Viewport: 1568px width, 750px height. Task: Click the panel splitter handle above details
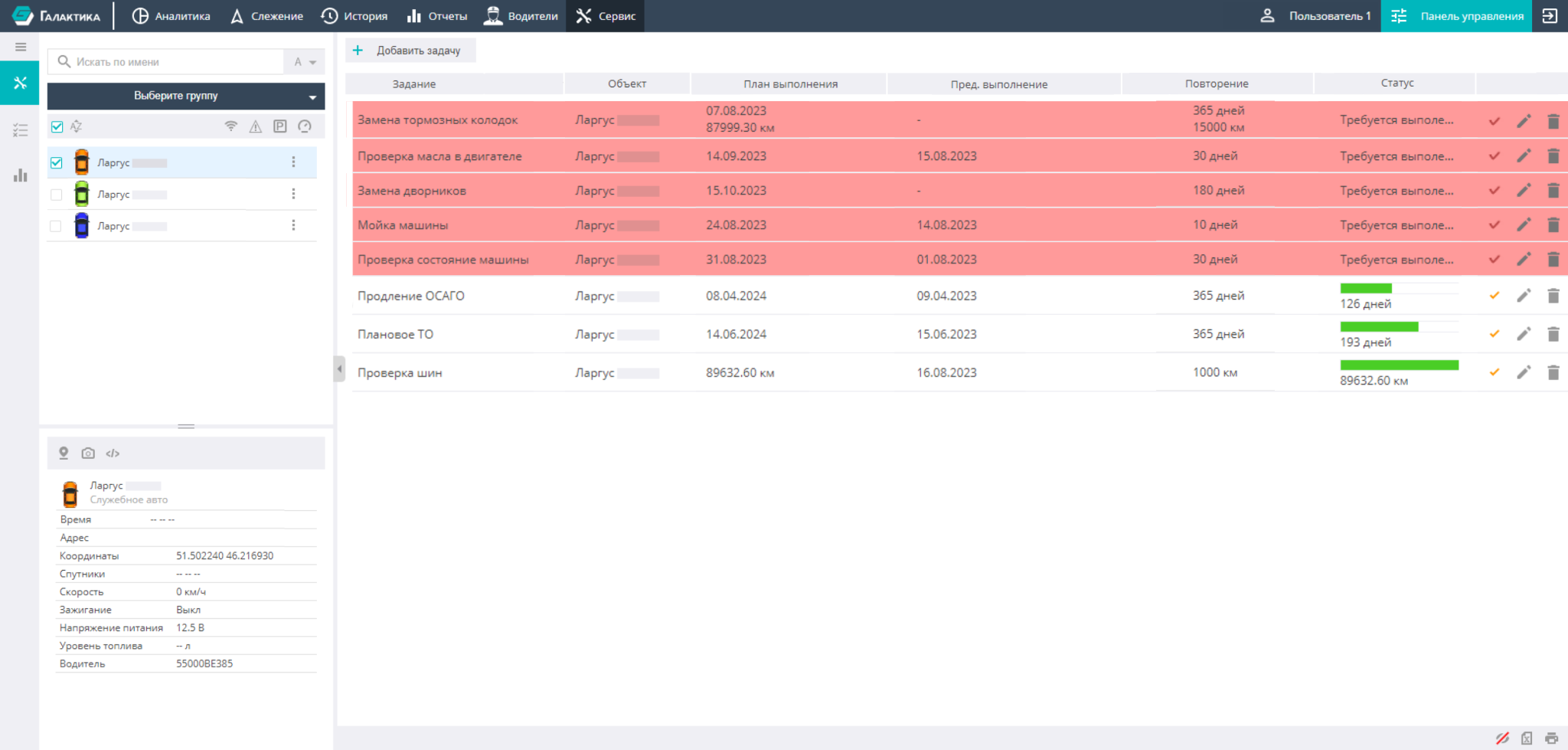pos(186,426)
